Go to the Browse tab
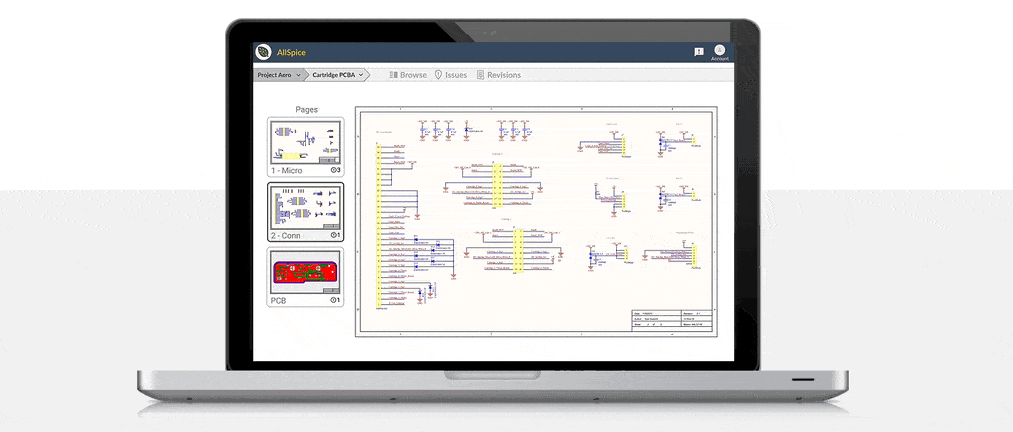This screenshot has width=1013, height=432. point(413,75)
